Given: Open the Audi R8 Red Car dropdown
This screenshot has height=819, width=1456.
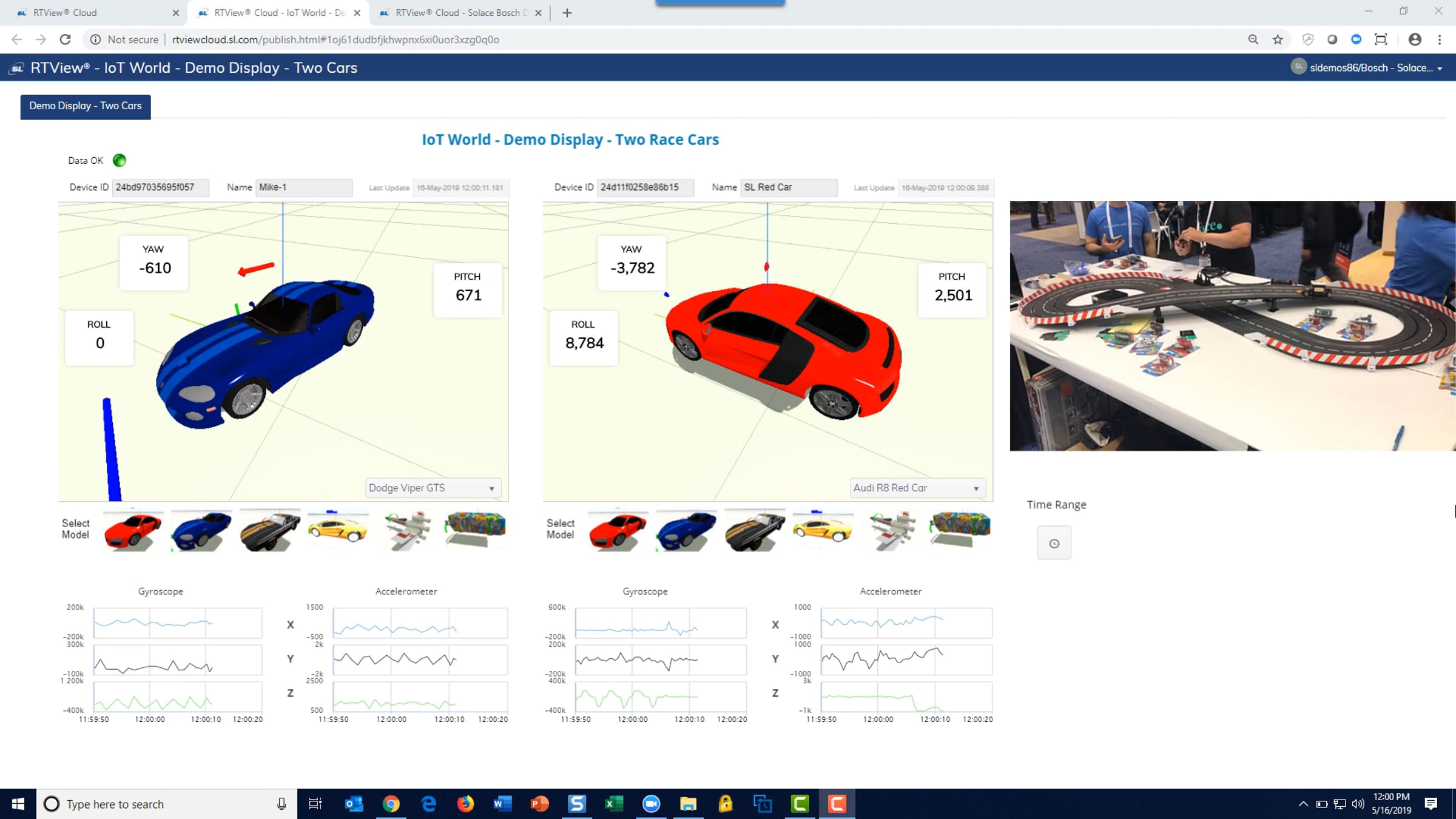Looking at the screenshot, I should click(917, 488).
